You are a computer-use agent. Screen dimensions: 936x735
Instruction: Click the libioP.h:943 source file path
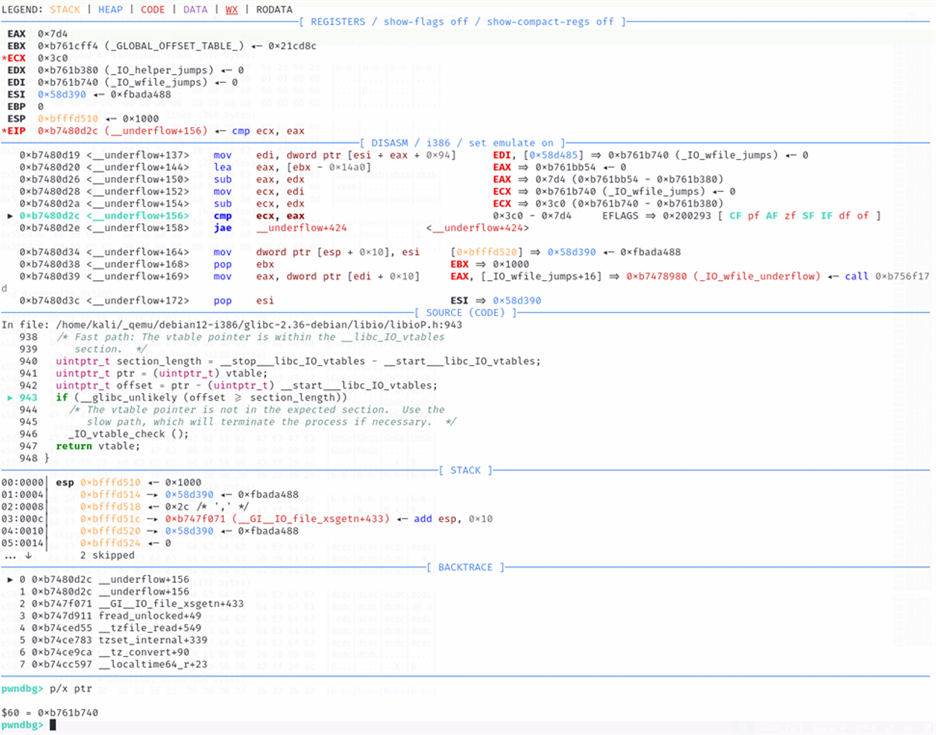point(258,325)
